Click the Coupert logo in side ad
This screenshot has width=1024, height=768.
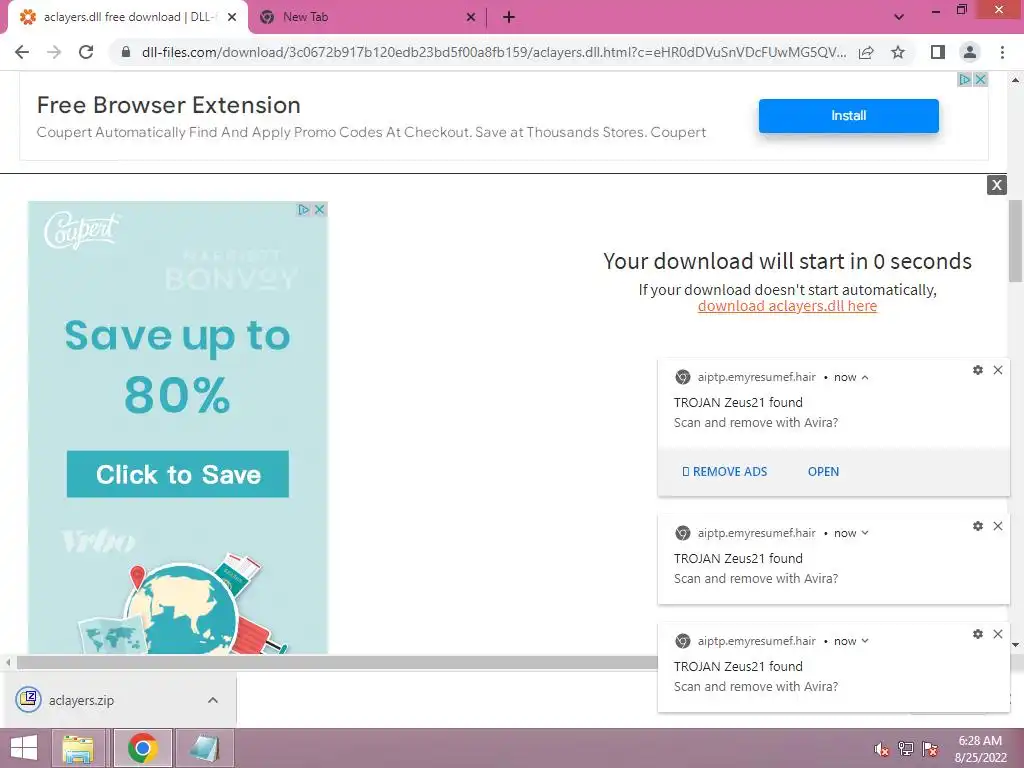click(82, 230)
